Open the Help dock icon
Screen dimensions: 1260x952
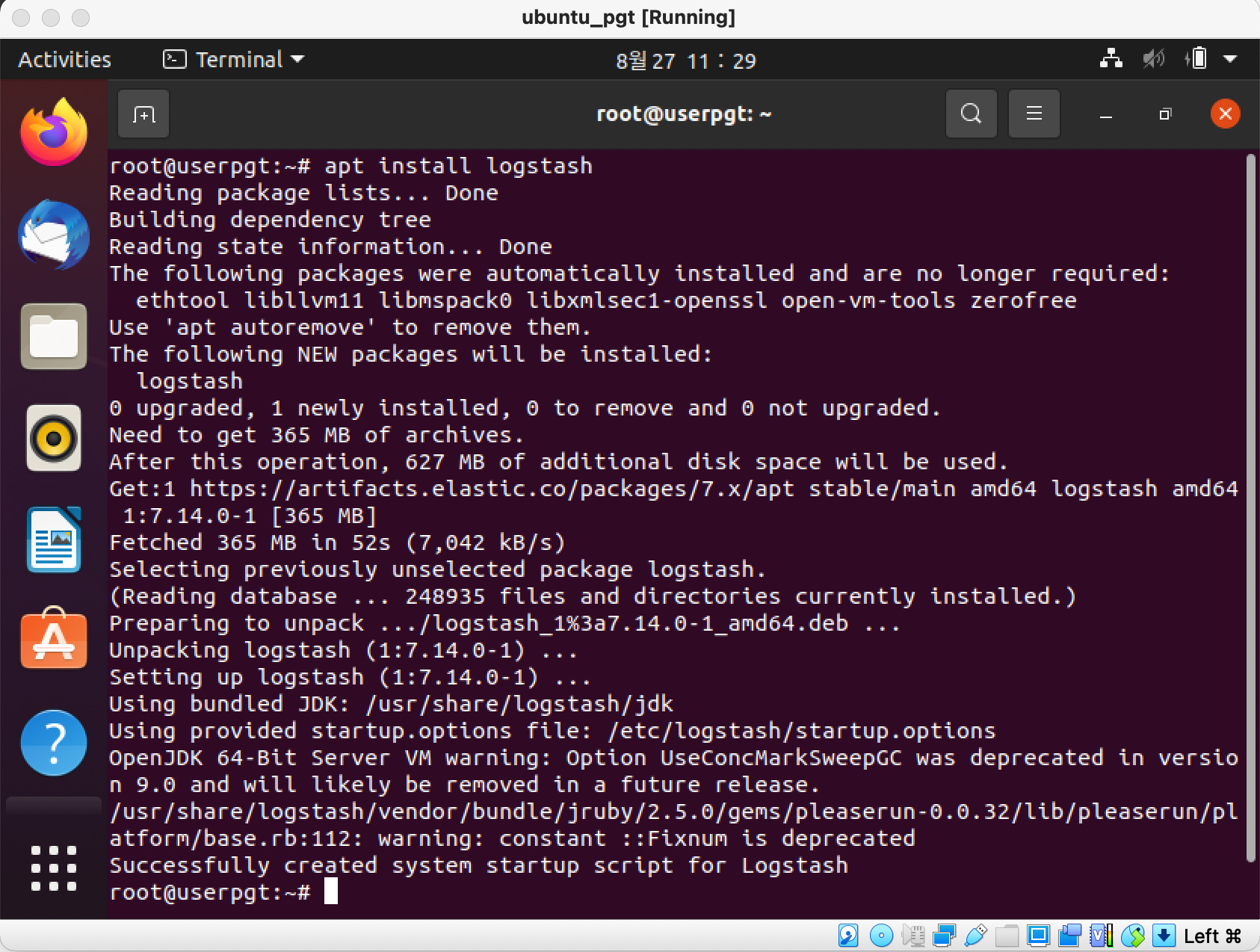pyautogui.click(x=54, y=743)
